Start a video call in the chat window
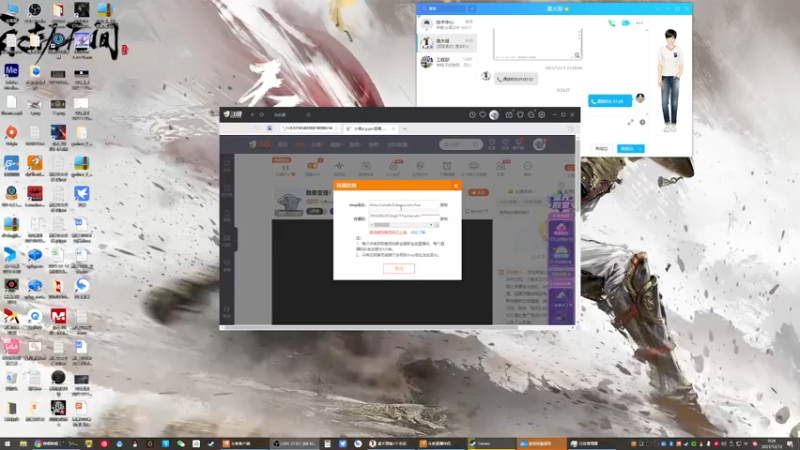The image size is (800, 450). point(626,23)
